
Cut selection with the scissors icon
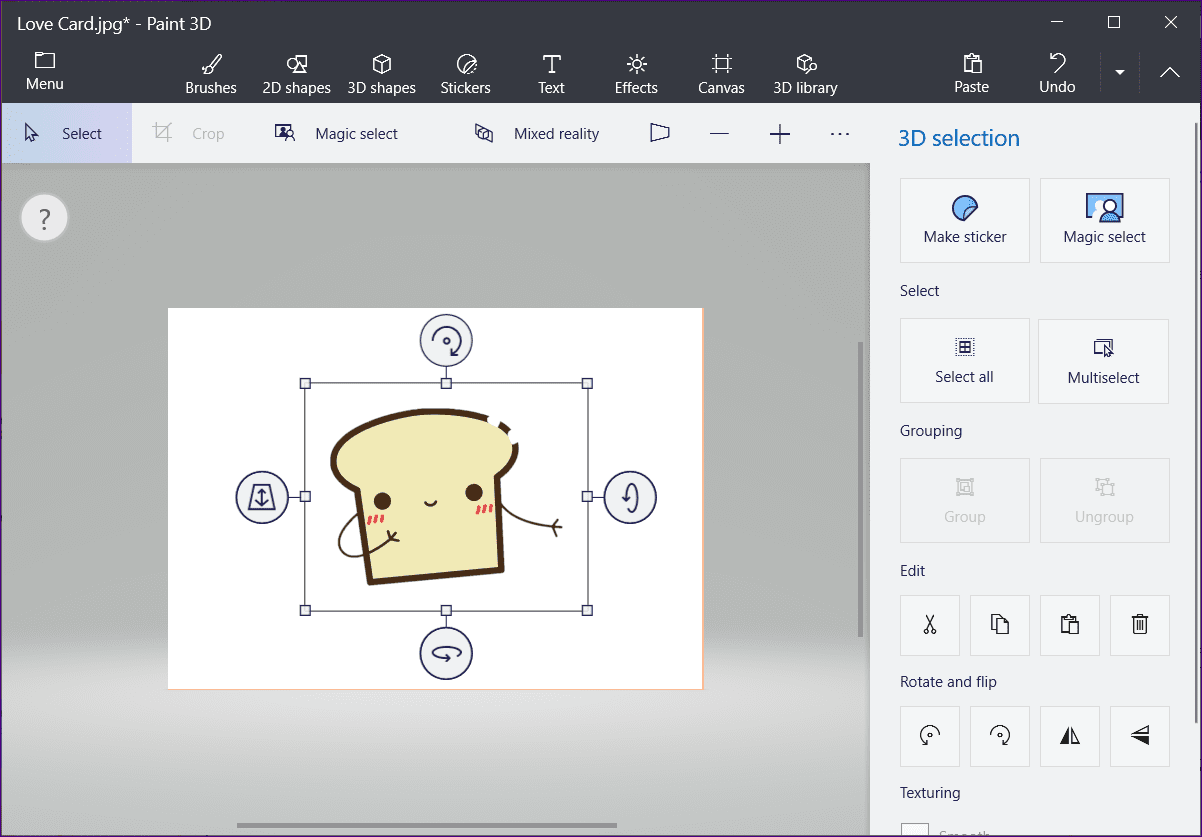pyautogui.click(x=930, y=625)
